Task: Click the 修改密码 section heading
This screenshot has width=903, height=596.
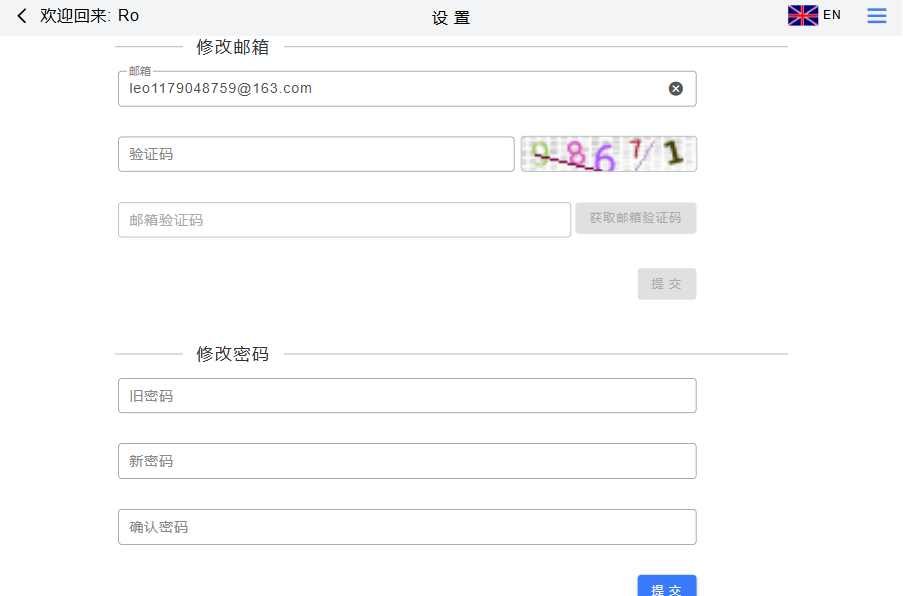Action: click(232, 354)
